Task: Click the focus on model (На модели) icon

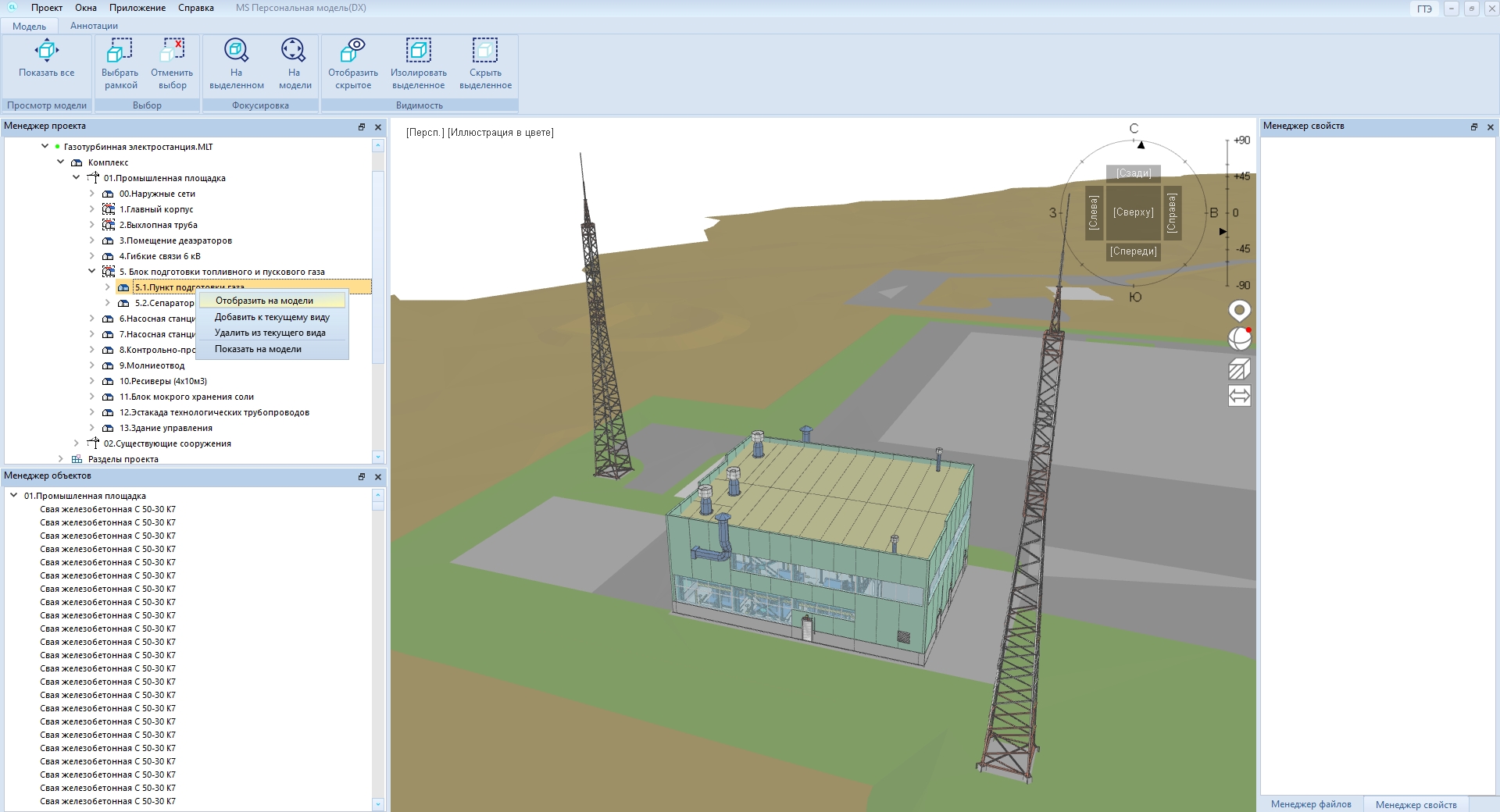Action: tap(294, 52)
